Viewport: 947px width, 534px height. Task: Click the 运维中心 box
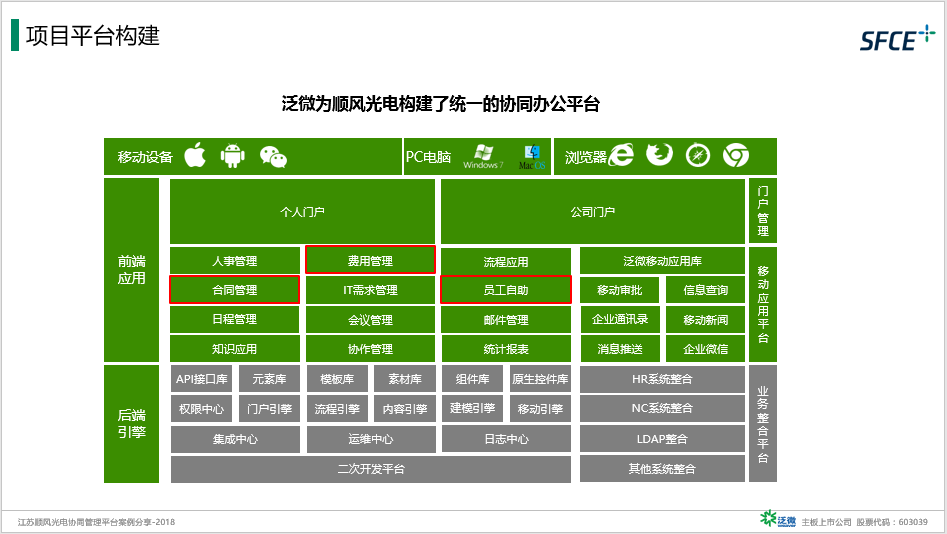pos(371,439)
